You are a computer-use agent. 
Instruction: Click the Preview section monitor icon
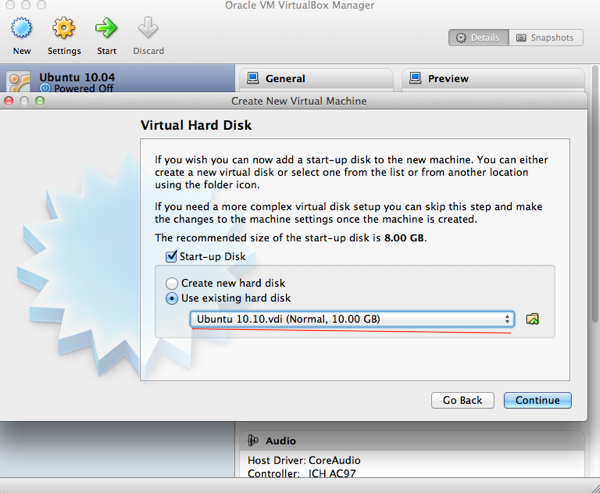click(x=415, y=78)
